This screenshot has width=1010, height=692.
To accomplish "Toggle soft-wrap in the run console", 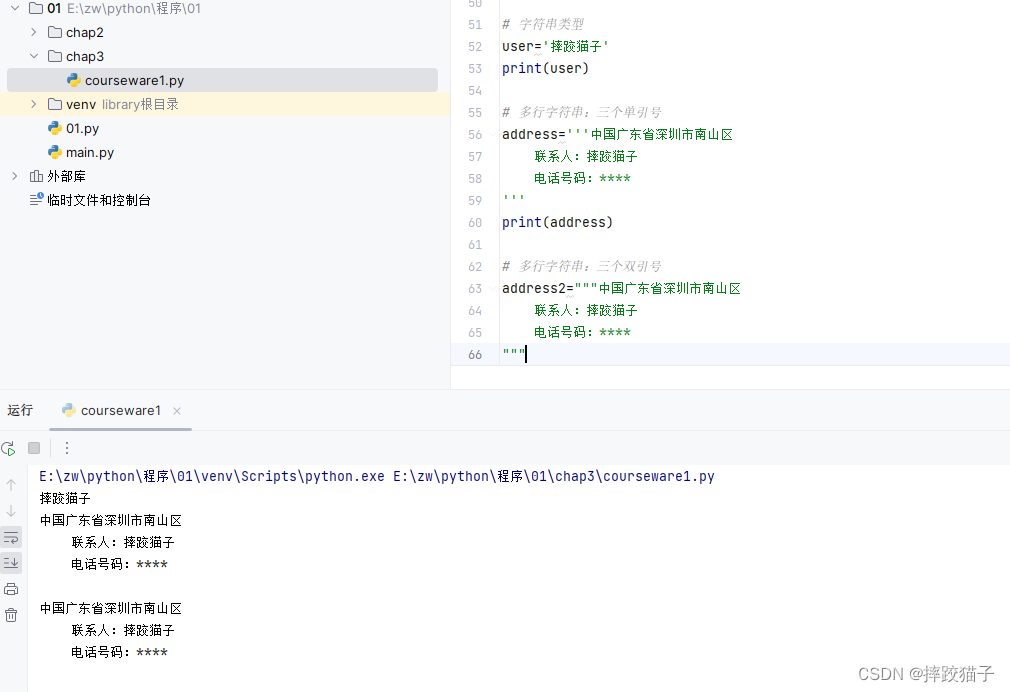I will click(11, 537).
